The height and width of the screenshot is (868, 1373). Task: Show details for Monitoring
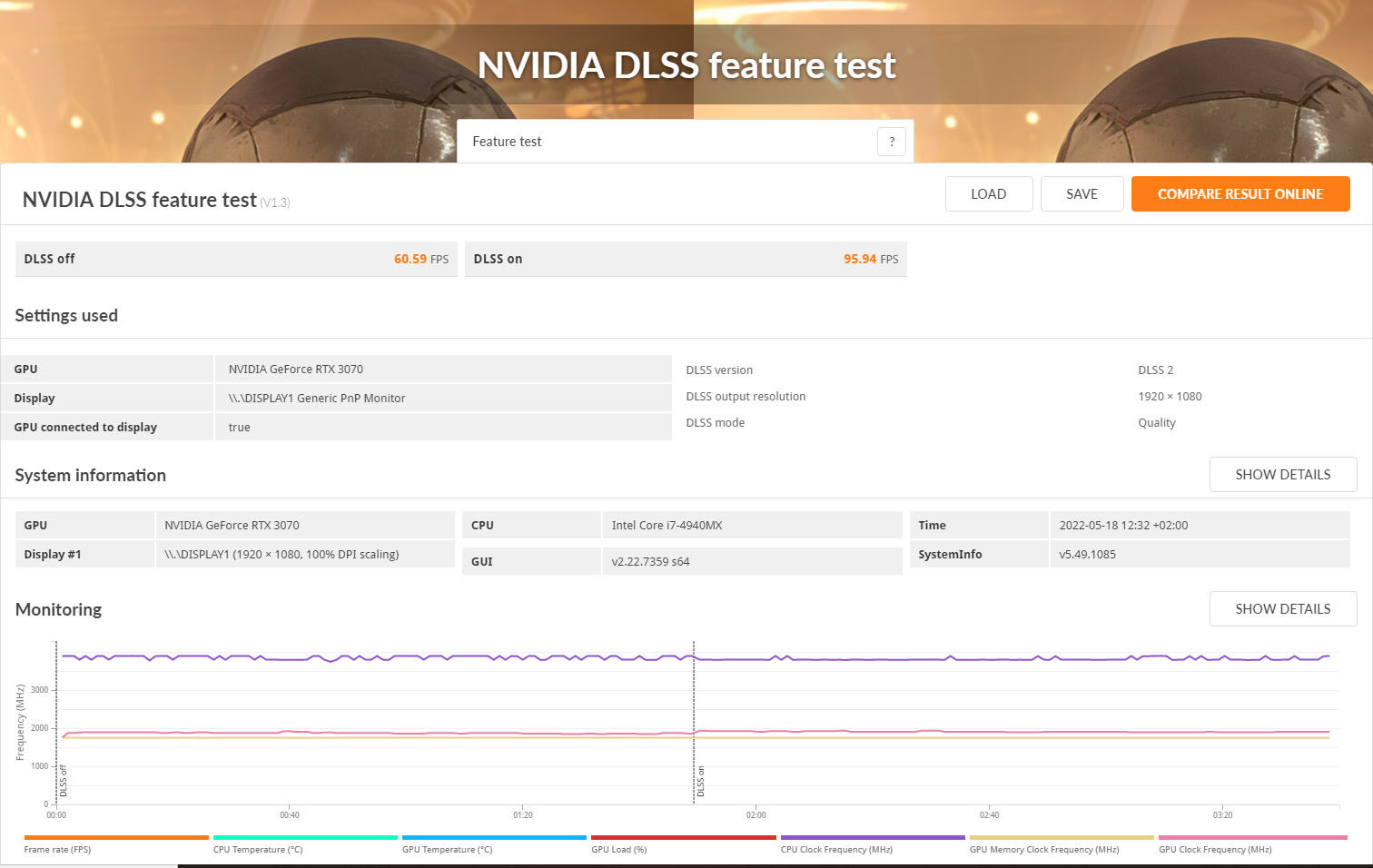[x=1282, y=609]
